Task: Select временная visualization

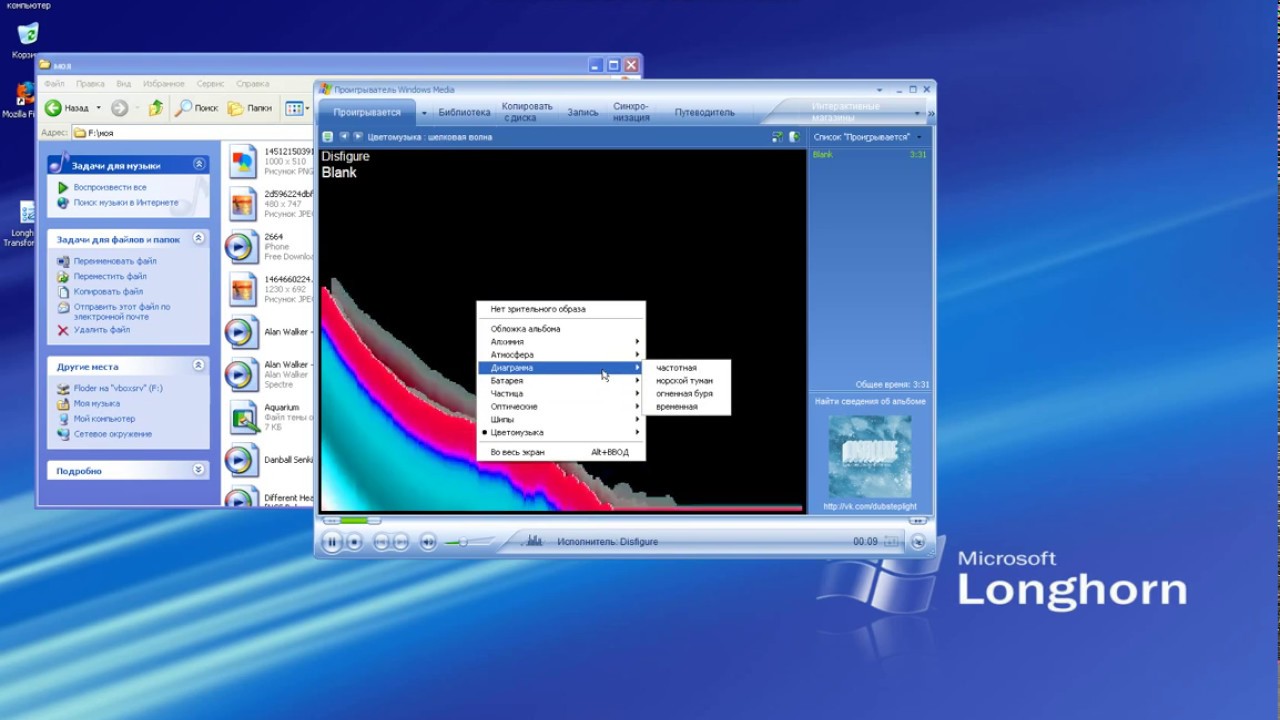Action: pyautogui.click(x=687, y=407)
